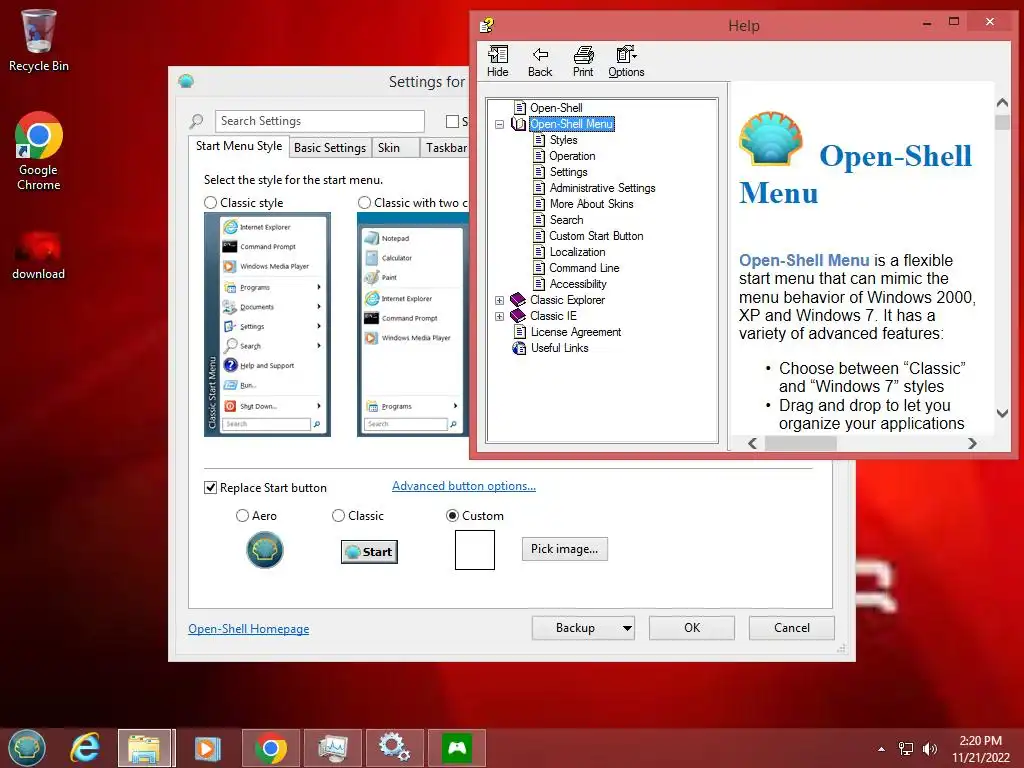Click the magnifier icon beside Search Settings
Viewport: 1024px width, 768px height.
coord(197,121)
